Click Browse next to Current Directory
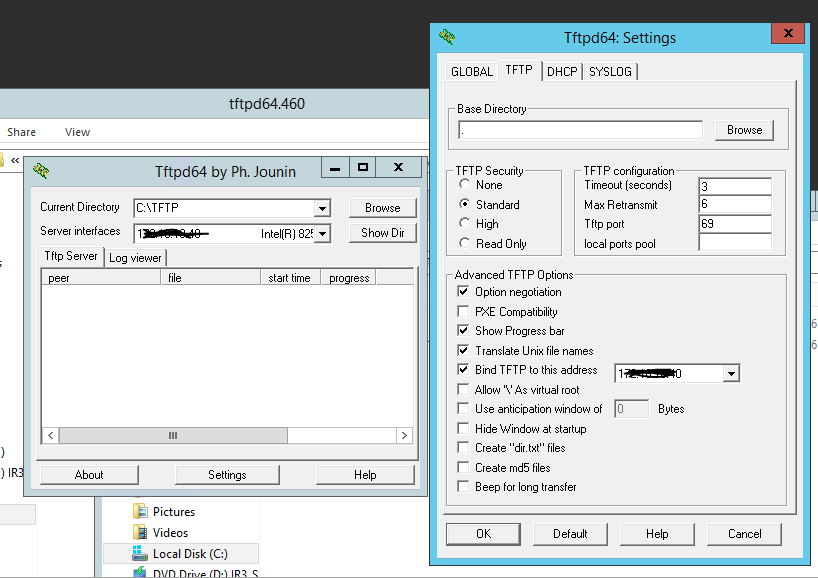Image resolution: width=818 pixels, height=578 pixels. tap(382, 208)
